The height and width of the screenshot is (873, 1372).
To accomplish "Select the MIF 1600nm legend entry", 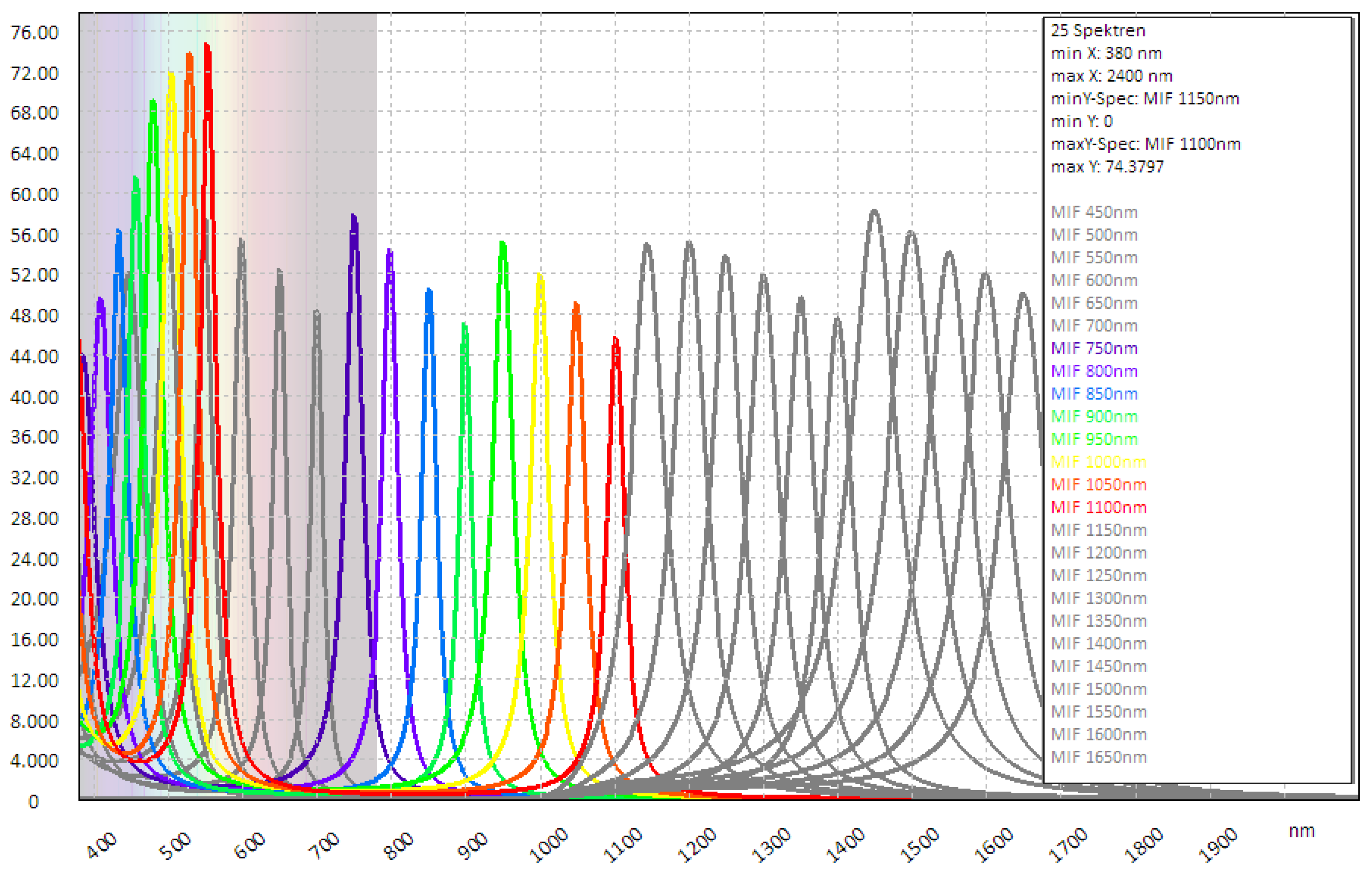I will pos(1098,735).
